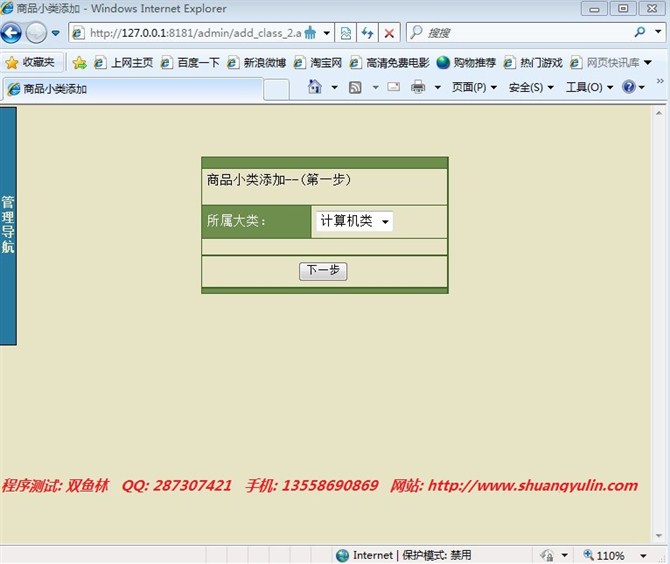Viewport: 670px width, 564px height.
Task: Click the 下一步 button
Action: click(323, 271)
